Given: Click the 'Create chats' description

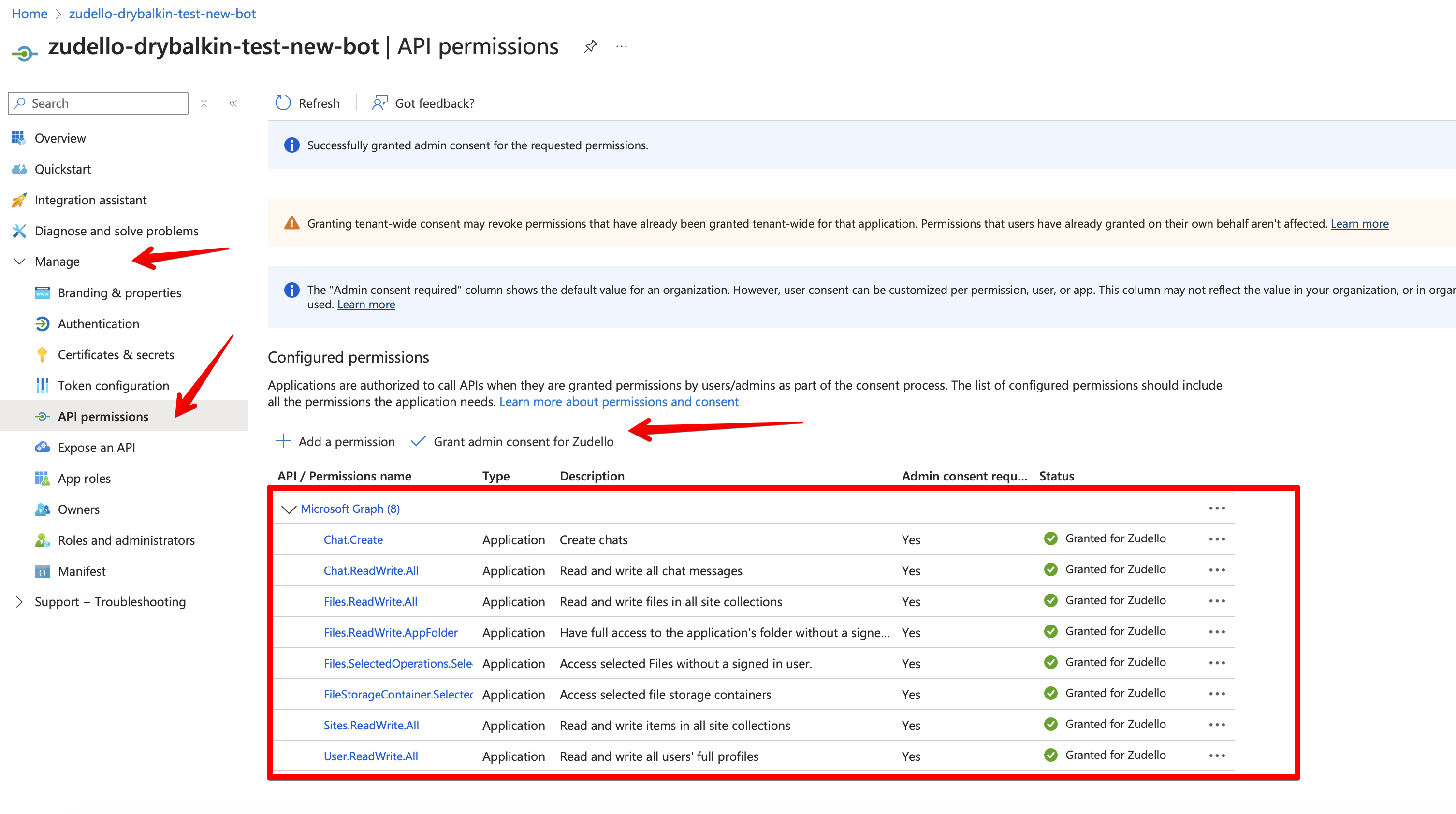Looking at the screenshot, I should coord(594,540).
